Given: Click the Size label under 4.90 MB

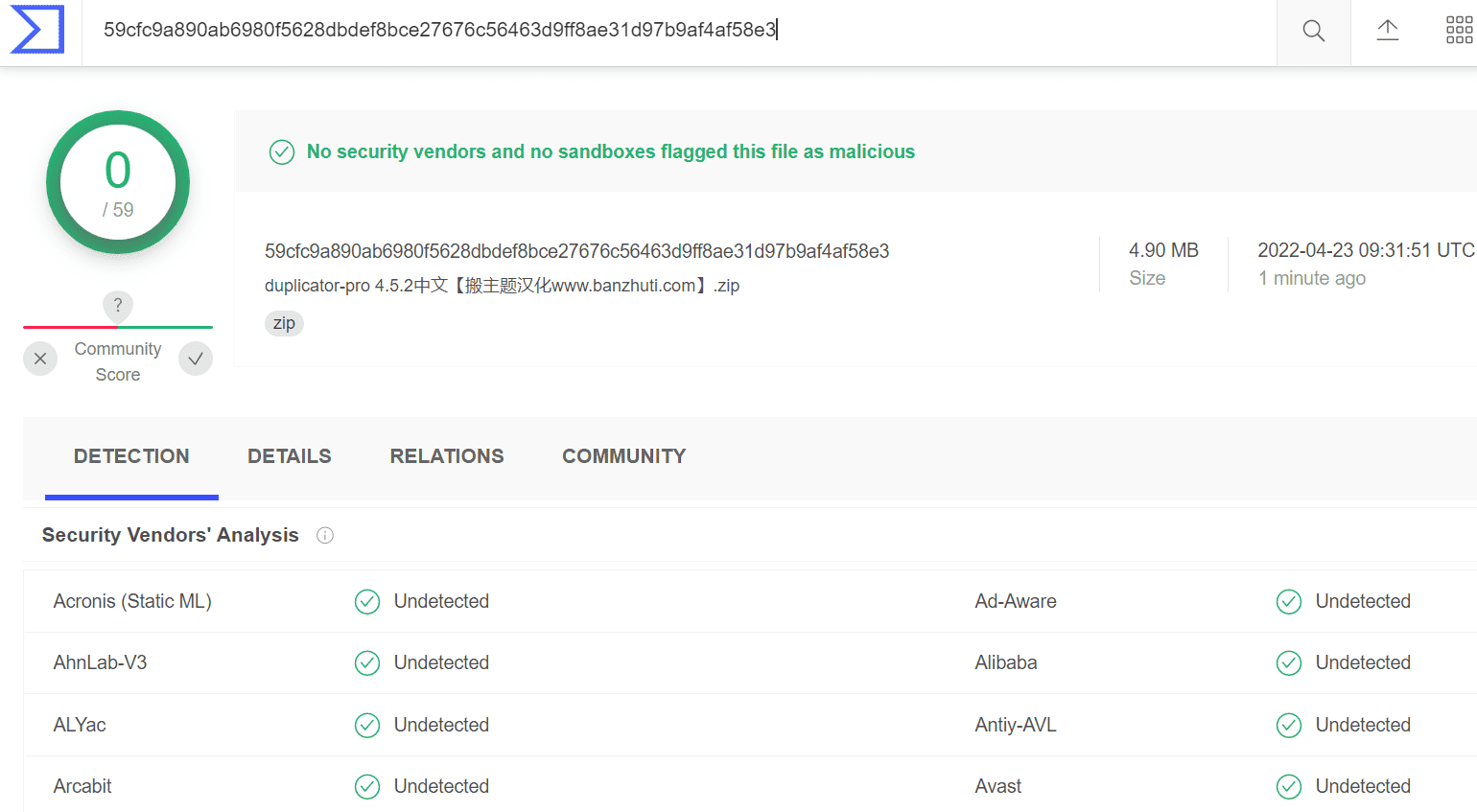Looking at the screenshot, I should [1147, 278].
